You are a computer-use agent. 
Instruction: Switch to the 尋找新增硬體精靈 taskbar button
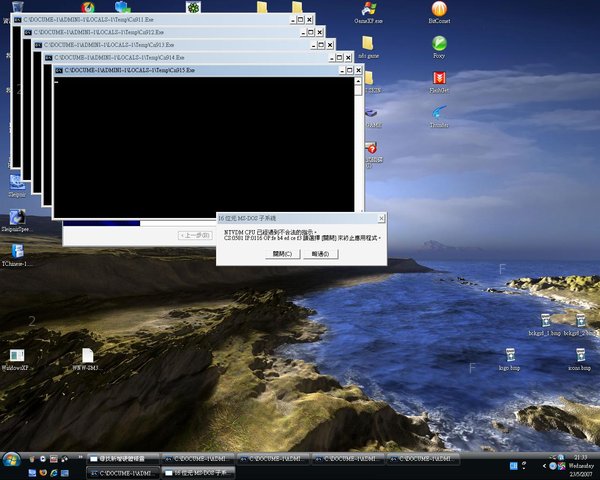pos(123,459)
